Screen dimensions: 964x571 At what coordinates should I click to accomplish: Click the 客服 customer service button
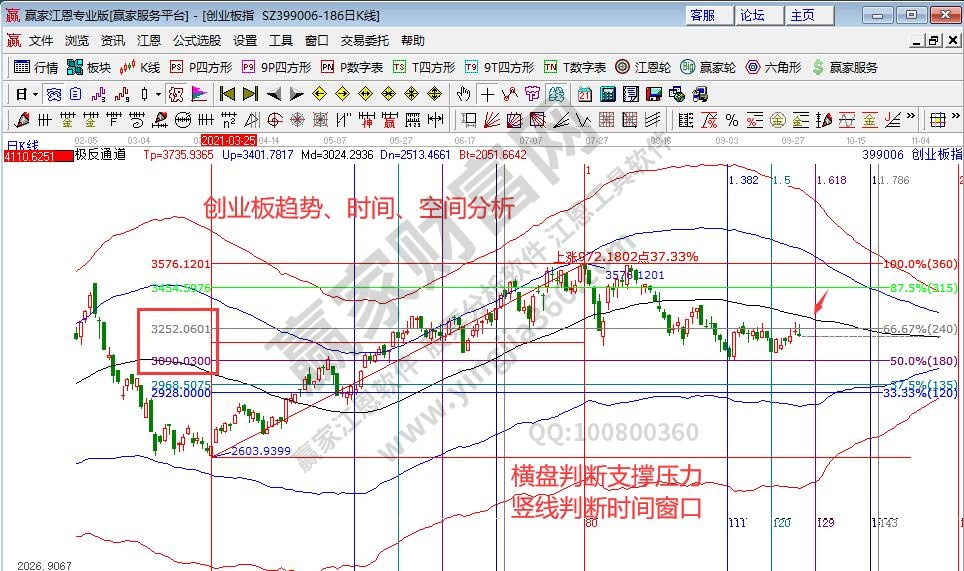click(703, 15)
